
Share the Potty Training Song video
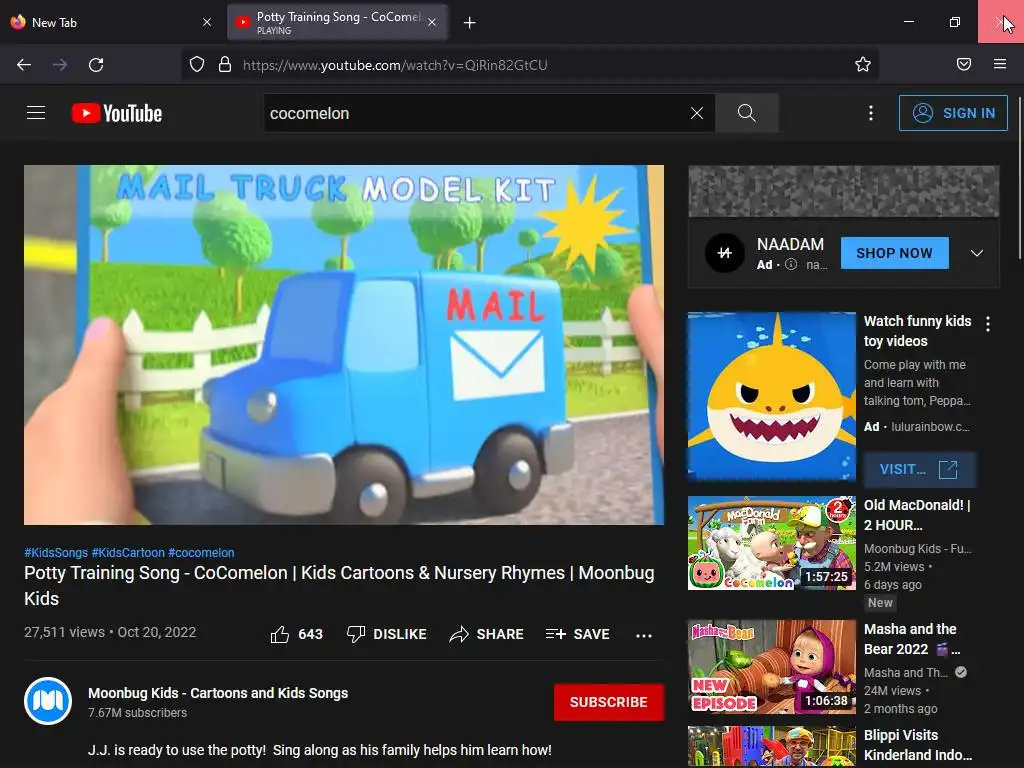(x=487, y=634)
